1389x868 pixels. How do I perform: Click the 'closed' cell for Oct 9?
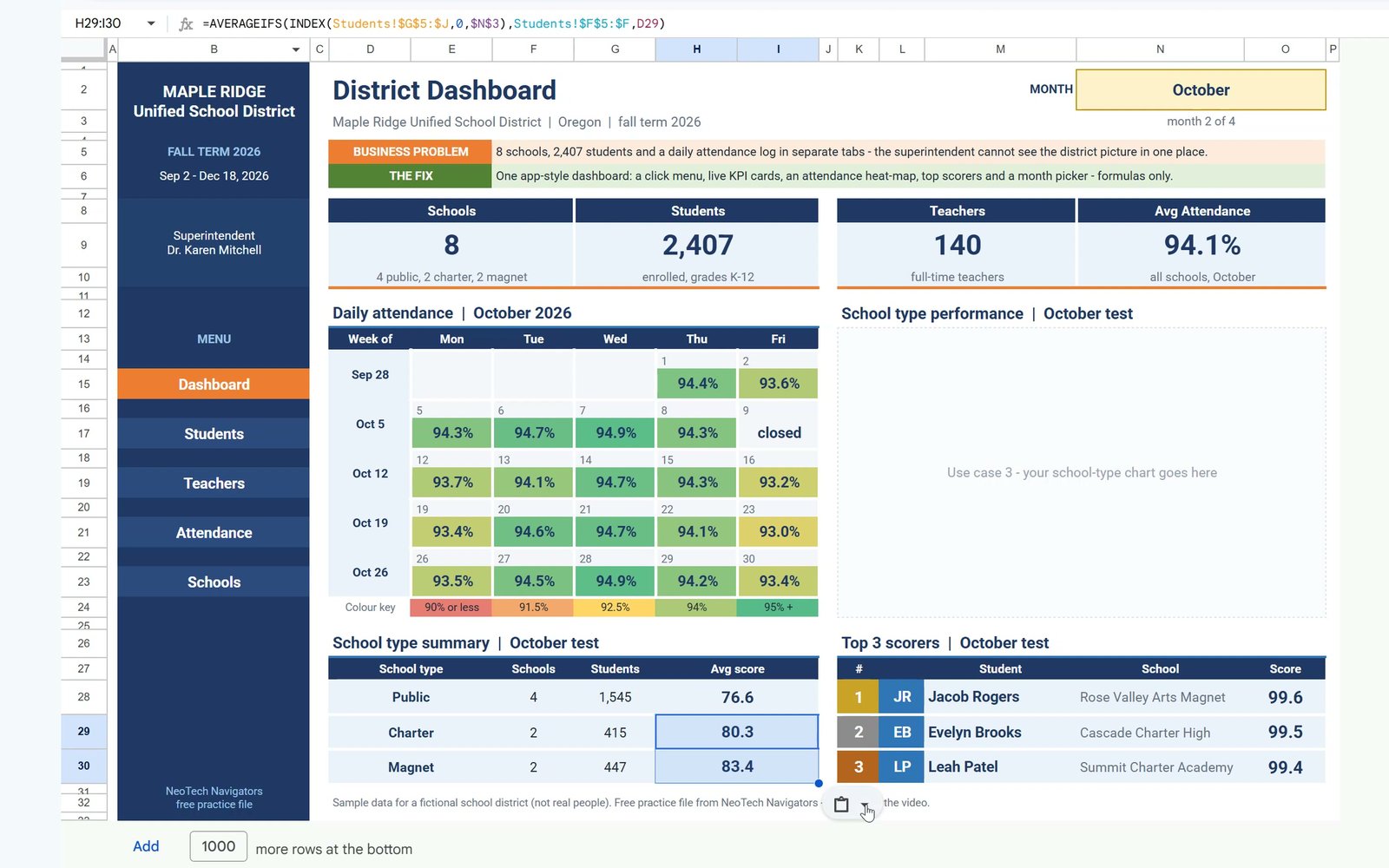click(779, 433)
